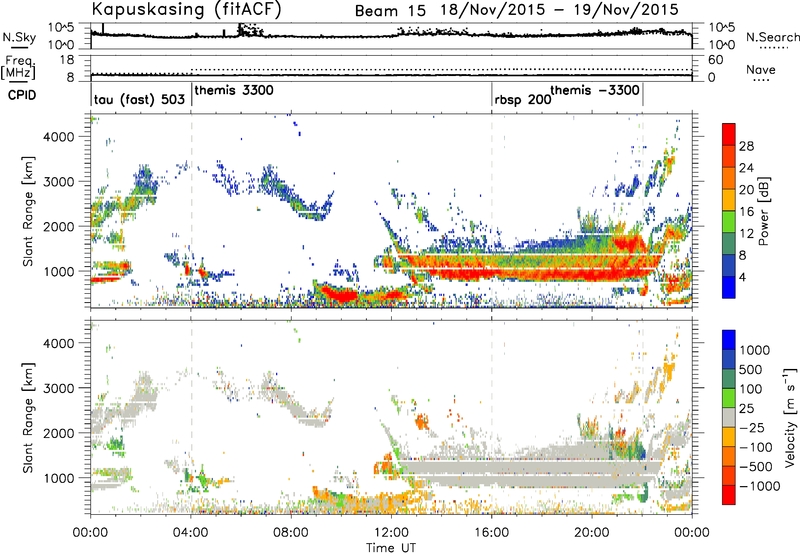This screenshot has width=800, height=554.
Task: Click the 18/Nov/2015 – 19/Nov/2015 date range
Action: (x=560, y=10)
